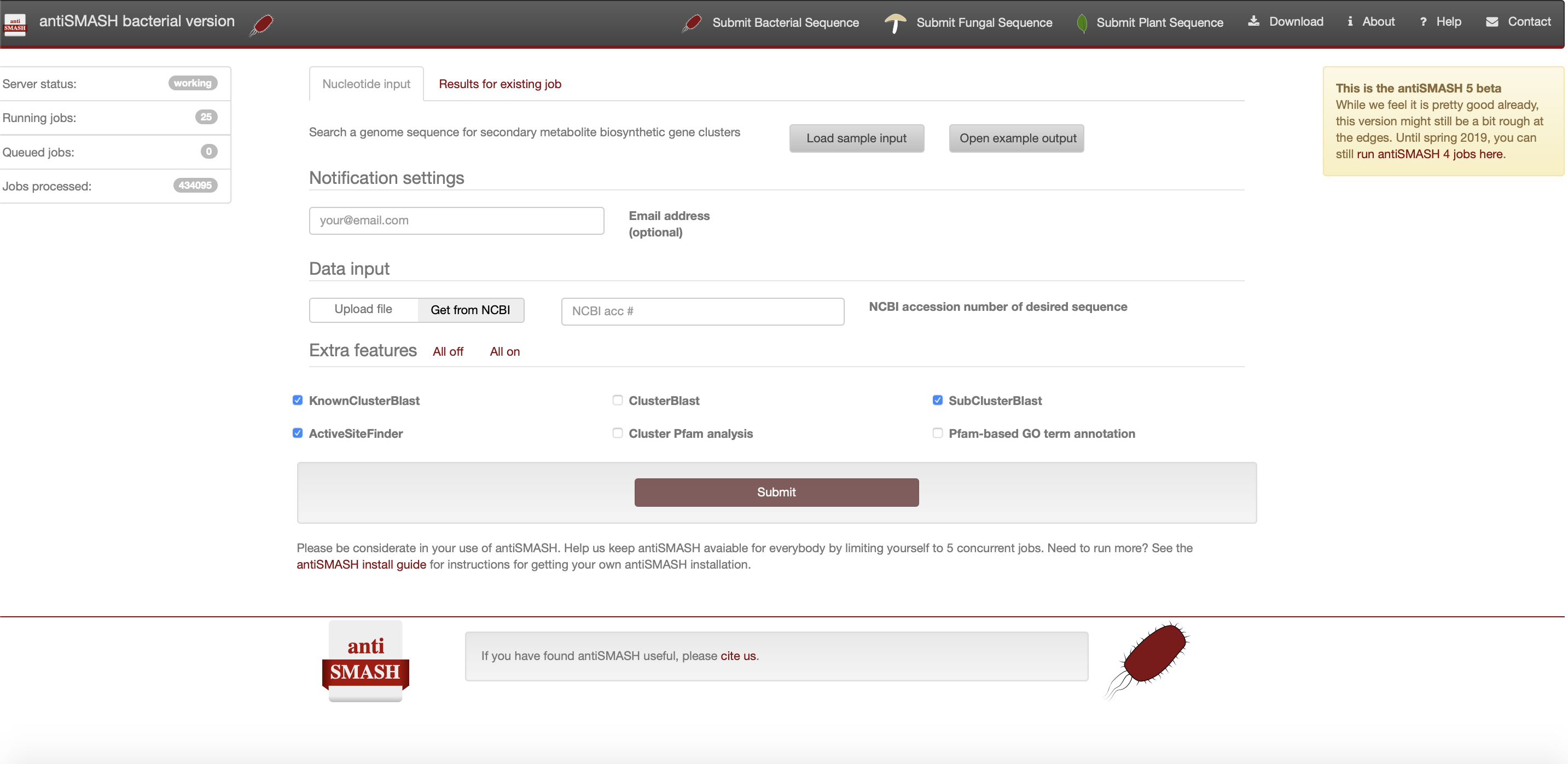Click the cite us link
This screenshot has width=1568, height=764.
[x=737, y=656]
